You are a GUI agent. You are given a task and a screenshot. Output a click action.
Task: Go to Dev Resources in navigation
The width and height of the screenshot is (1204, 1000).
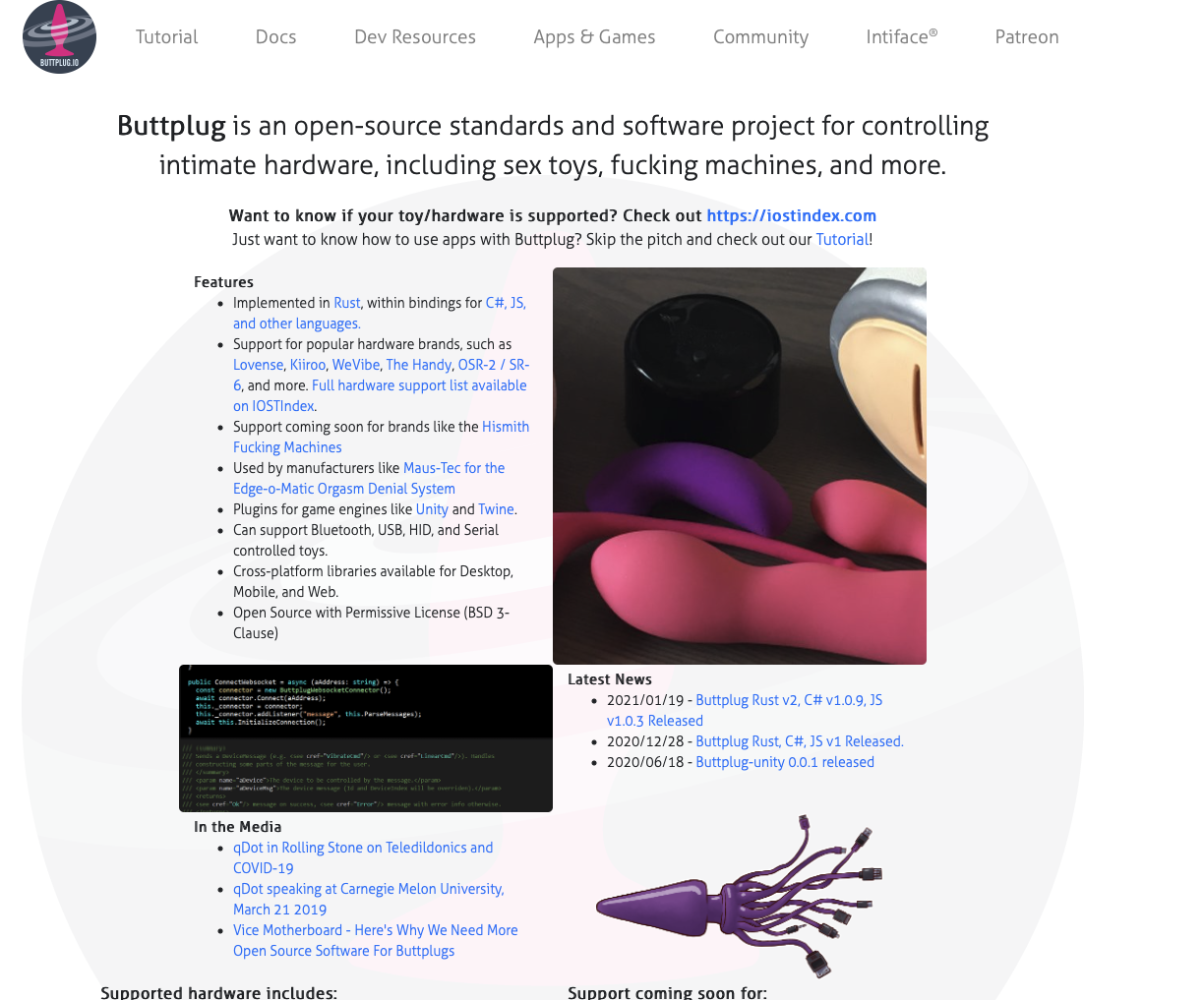coord(415,37)
